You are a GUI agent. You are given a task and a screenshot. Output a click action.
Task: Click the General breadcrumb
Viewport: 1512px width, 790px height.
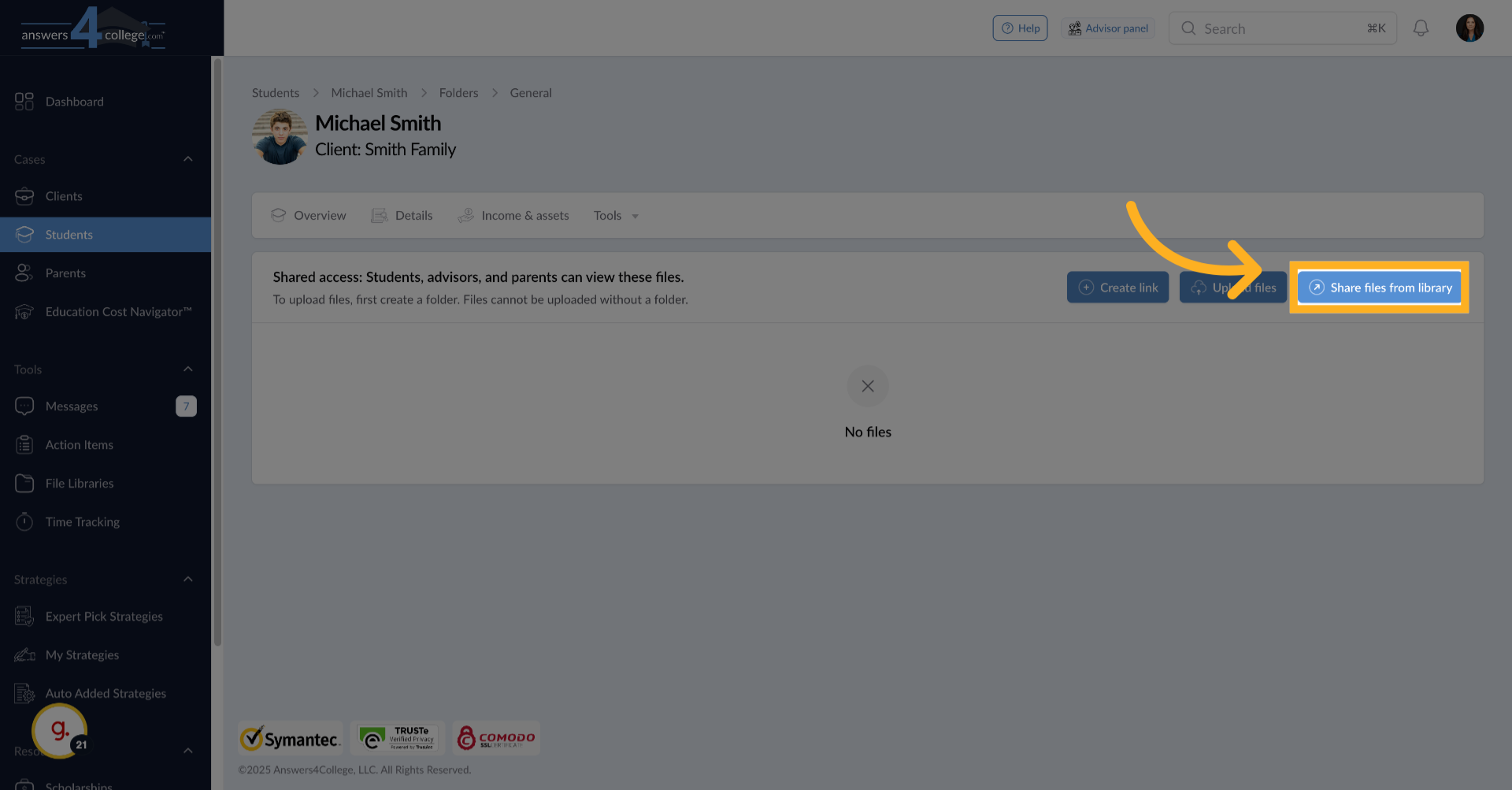click(x=531, y=93)
